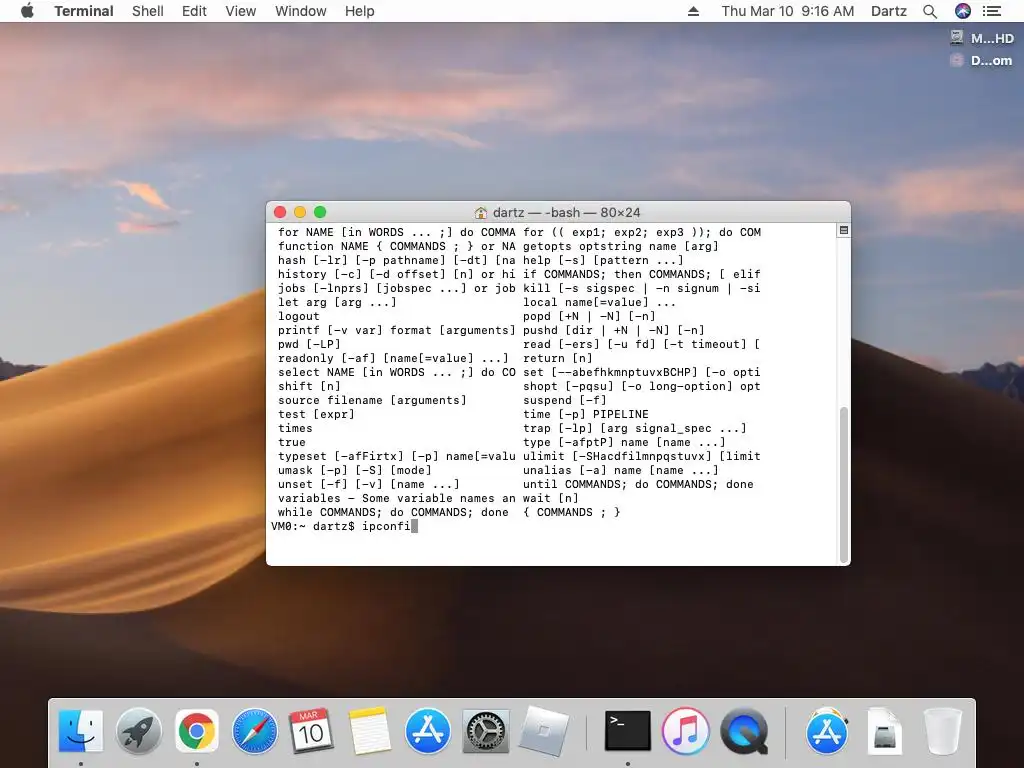Click 'logout' text in terminal output
1024x768 pixels.
coord(299,317)
